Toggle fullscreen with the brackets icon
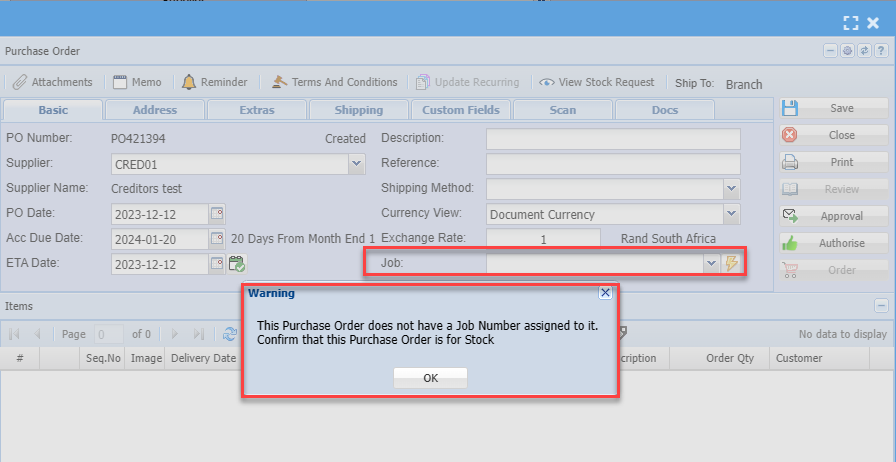 (851, 23)
